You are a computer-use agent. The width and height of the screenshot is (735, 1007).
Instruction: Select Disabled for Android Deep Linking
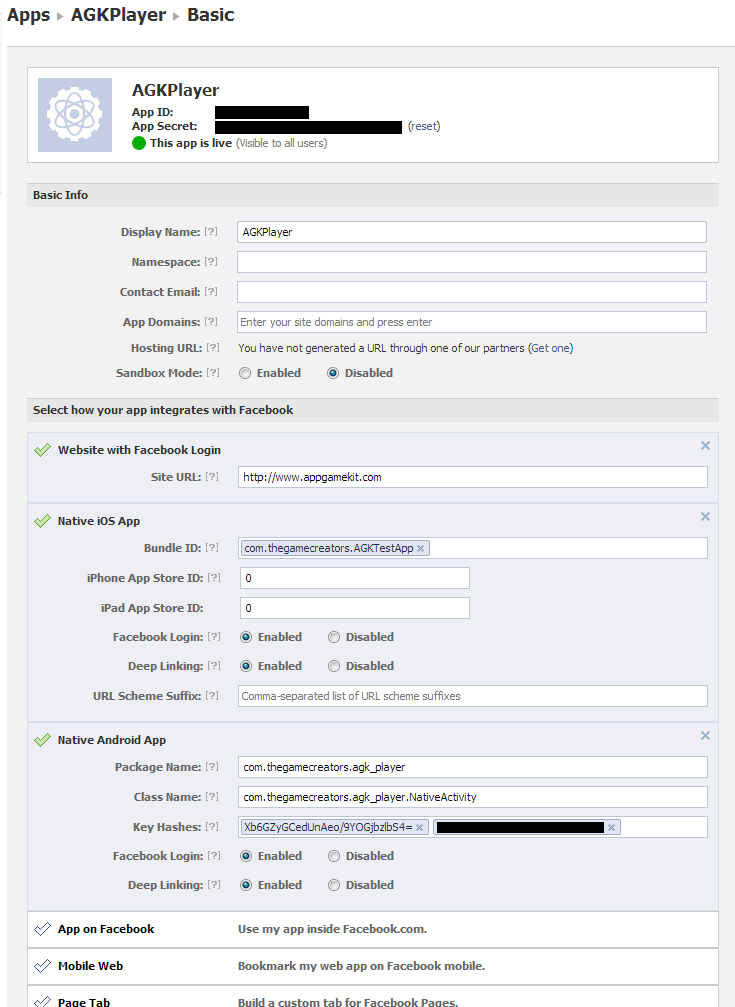[x=334, y=885]
